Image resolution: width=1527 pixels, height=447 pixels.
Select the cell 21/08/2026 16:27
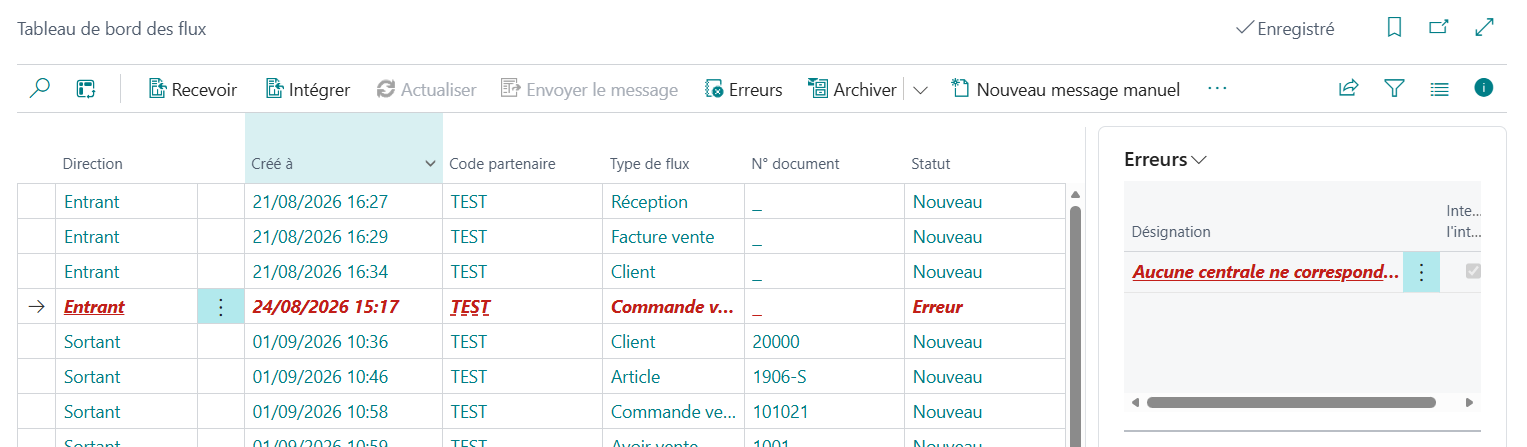(x=343, y=202)
